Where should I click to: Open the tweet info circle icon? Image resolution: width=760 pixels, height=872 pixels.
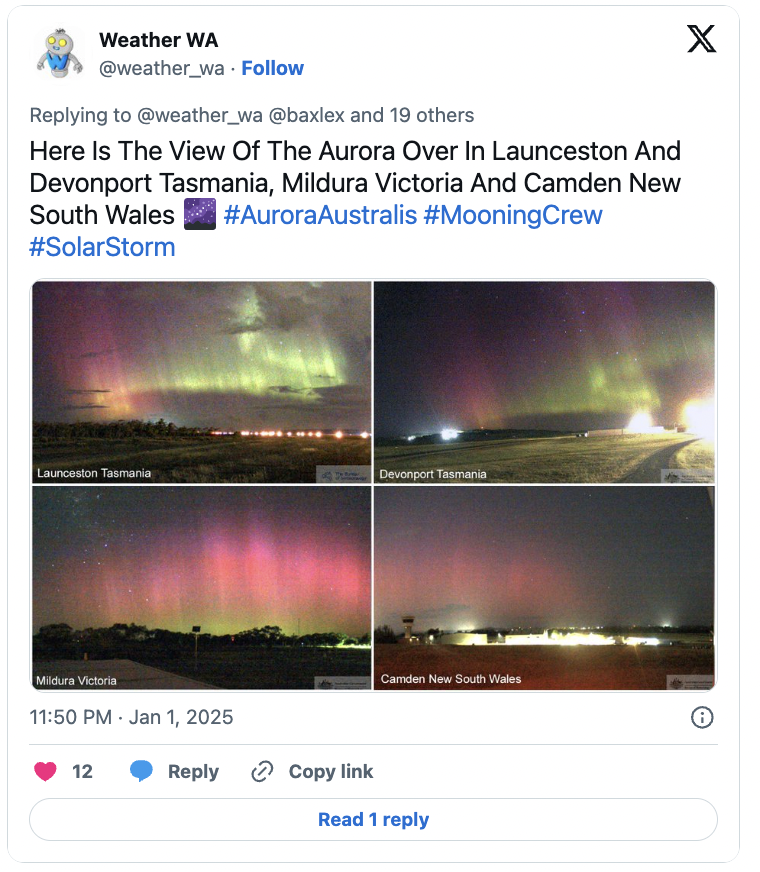(x=702, y=717)
